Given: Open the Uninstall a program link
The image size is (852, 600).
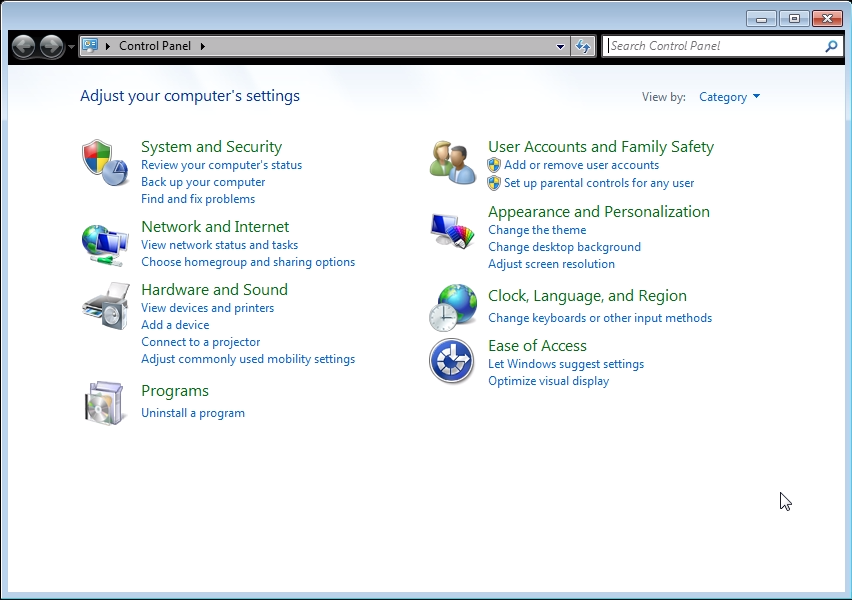Looking at the screenshot, I should [x=193, y=413].
